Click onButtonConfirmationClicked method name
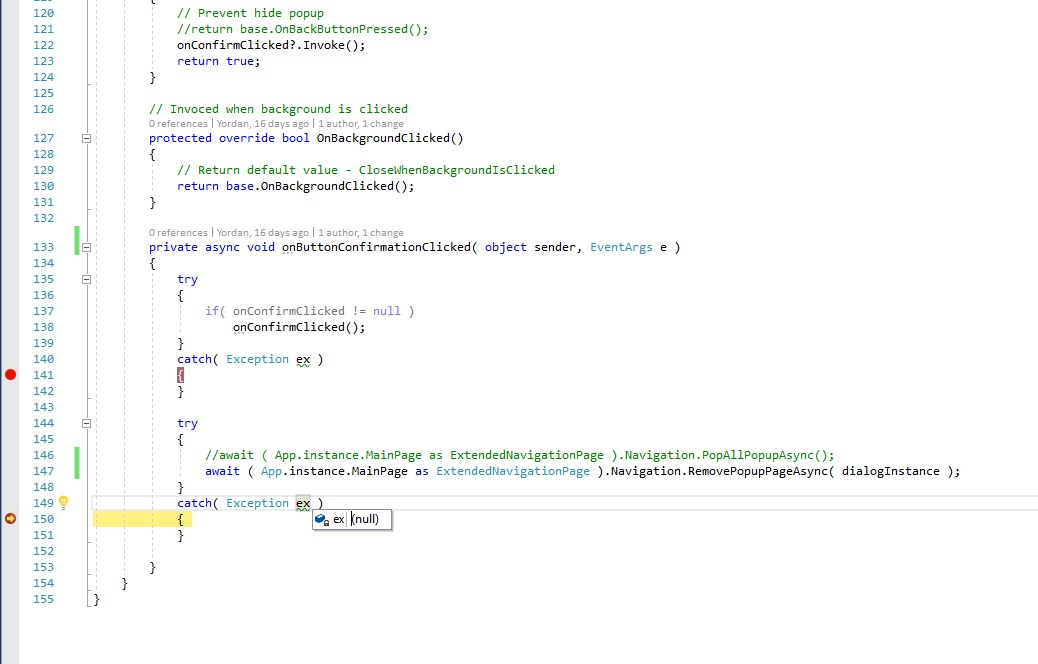The height and width of the screenshot is (664, 1038). 376,247
